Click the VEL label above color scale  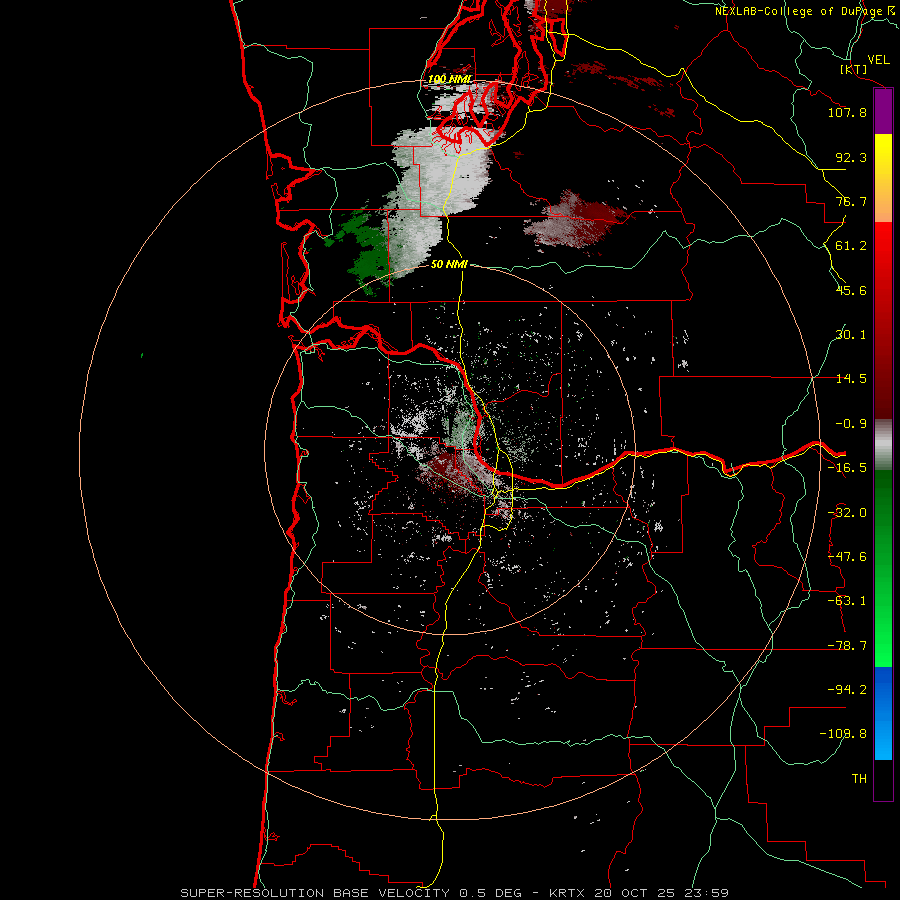(x=878, y=60)
